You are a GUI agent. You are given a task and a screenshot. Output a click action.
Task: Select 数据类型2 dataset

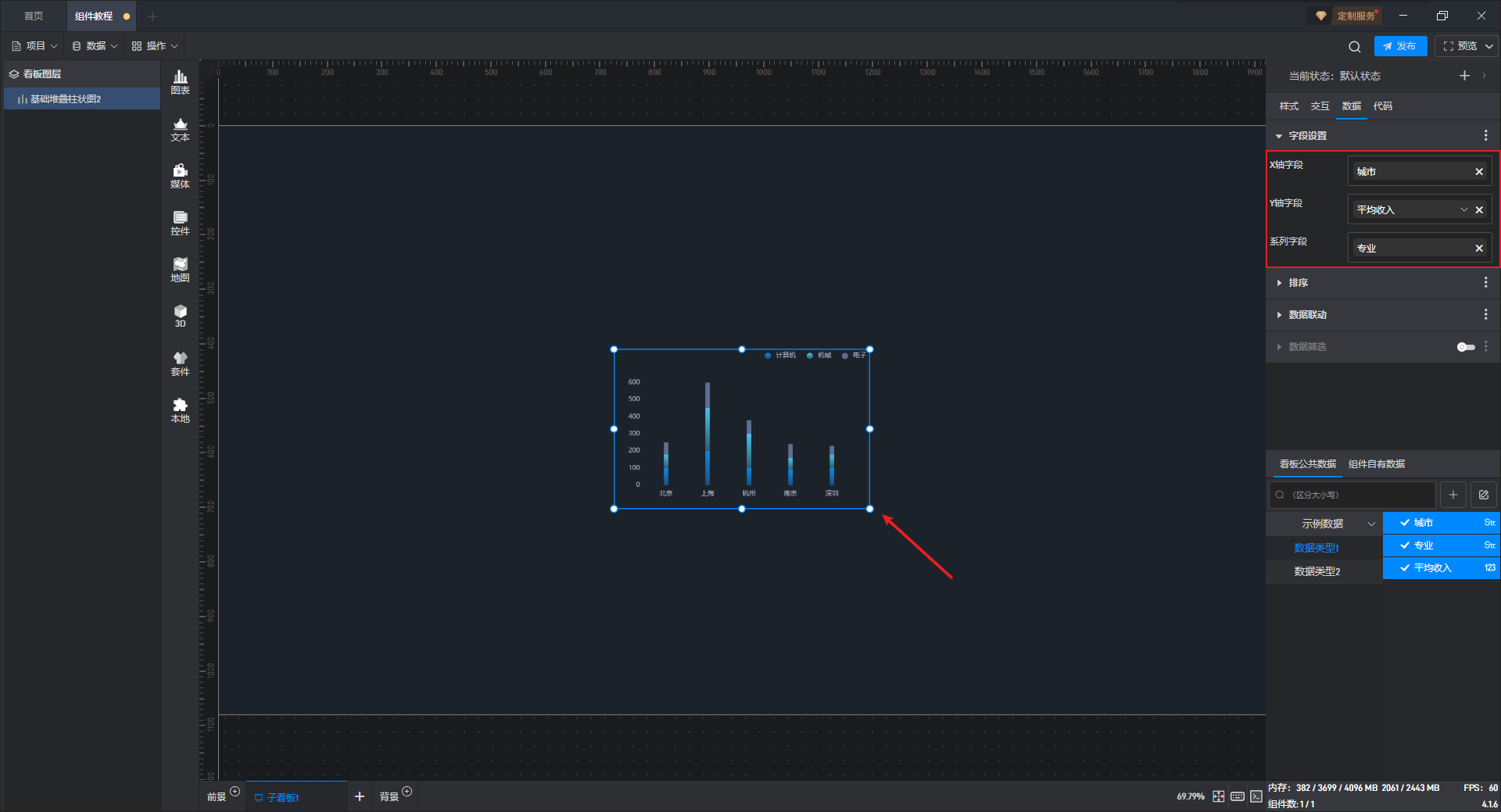click(1317, 571)
